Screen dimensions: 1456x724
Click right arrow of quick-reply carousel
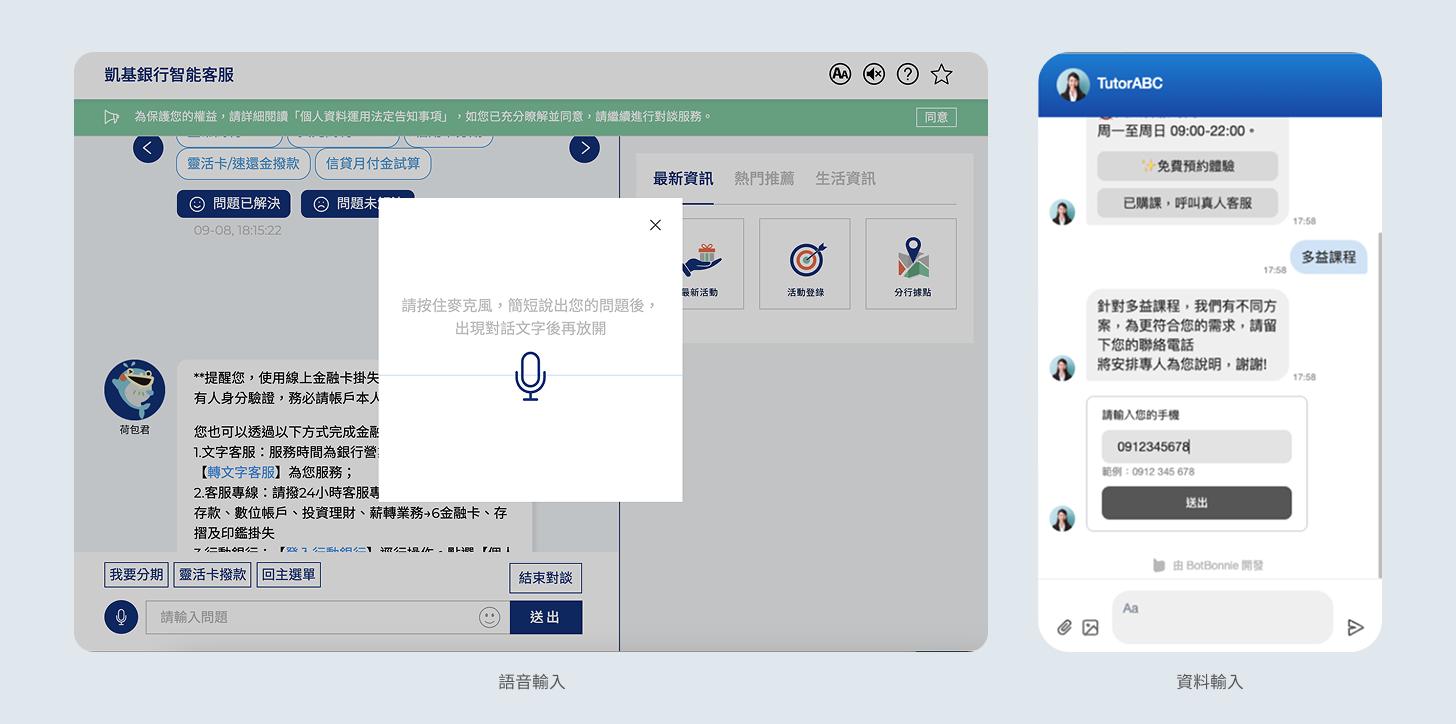pos(585,148)
